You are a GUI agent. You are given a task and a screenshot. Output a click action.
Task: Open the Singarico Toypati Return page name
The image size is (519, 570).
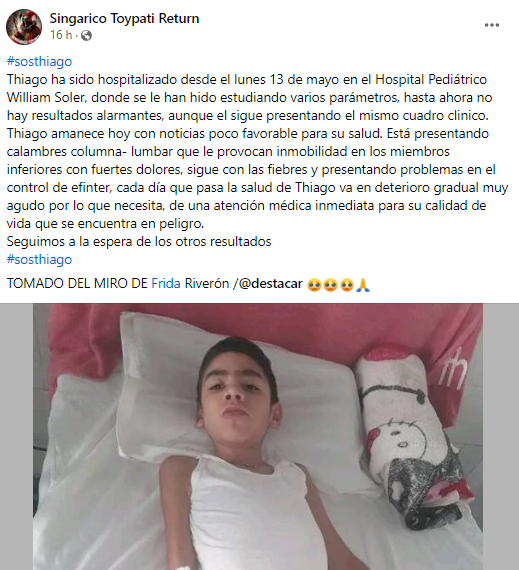(124, 18)
